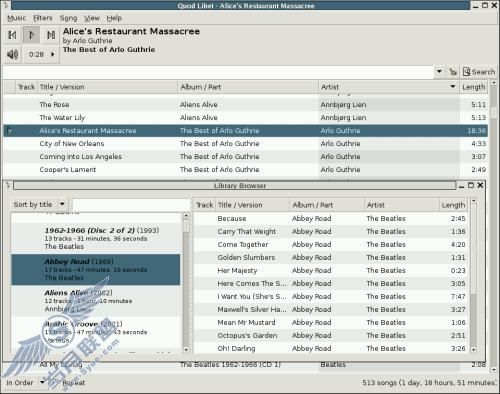Select Octopus's Garden track row
The height and width of the screenshot is (394, 500).
[331, 336]
